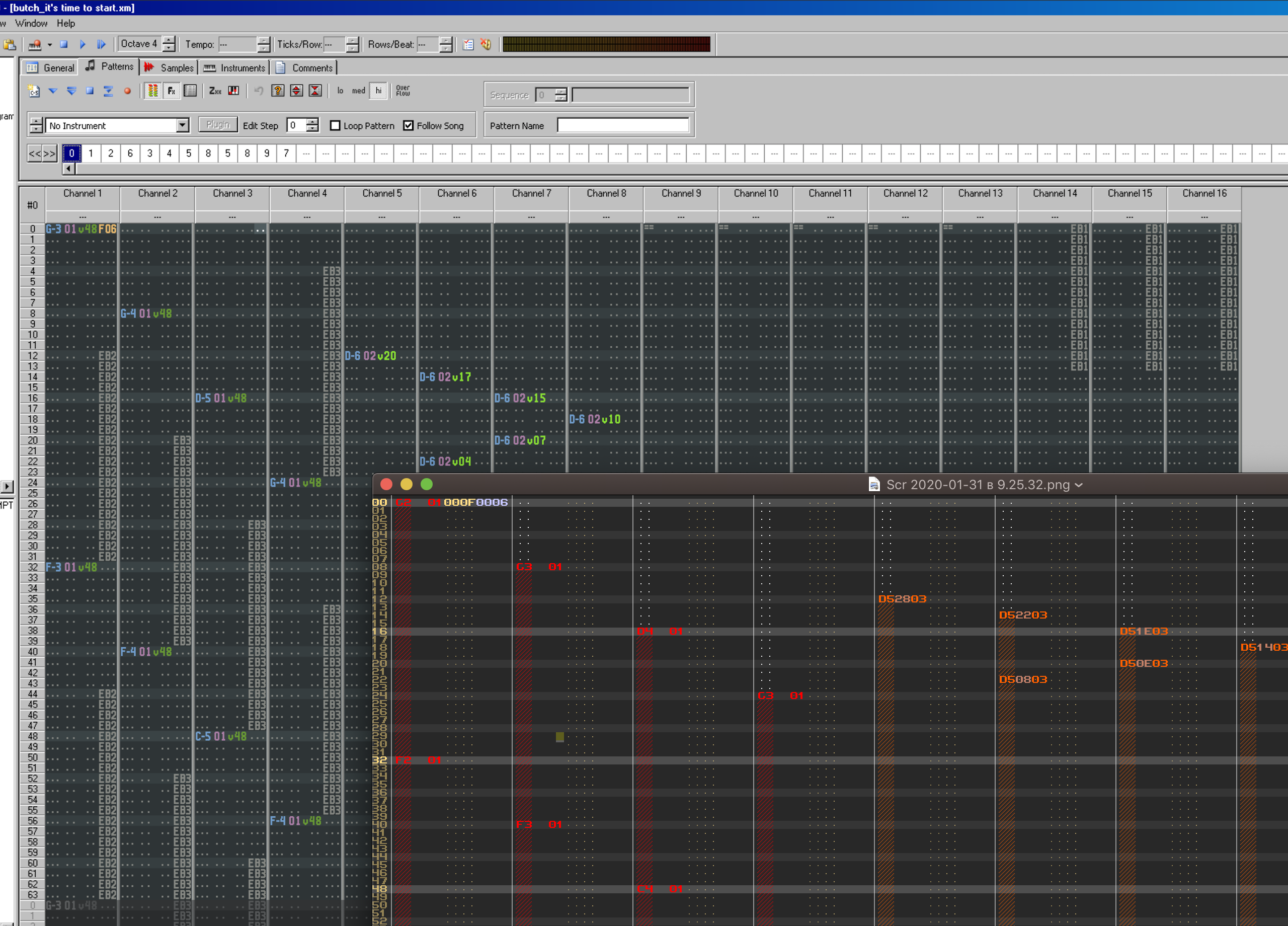The width and height of the screenshot is (1288, 926).
Task: Select hi pattern detail level
Action: [379, 91]
